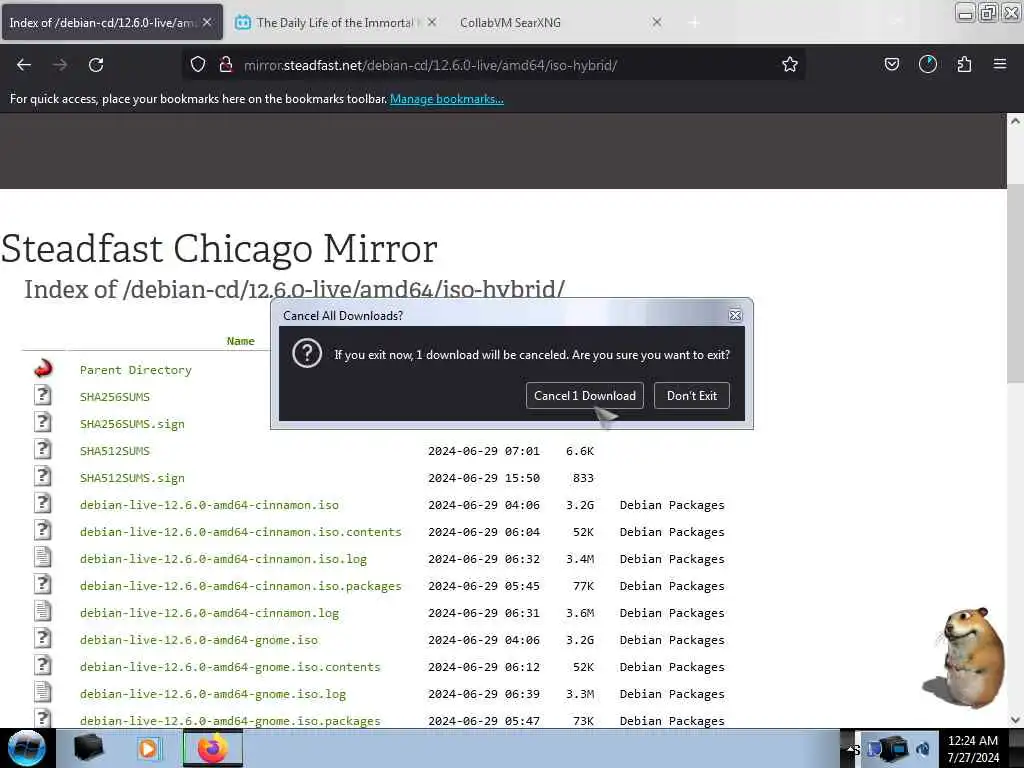This screenshot has width=1024, height=768.
Task: Open the tracking protection shield icon
Action: click(x=198, y=64)
